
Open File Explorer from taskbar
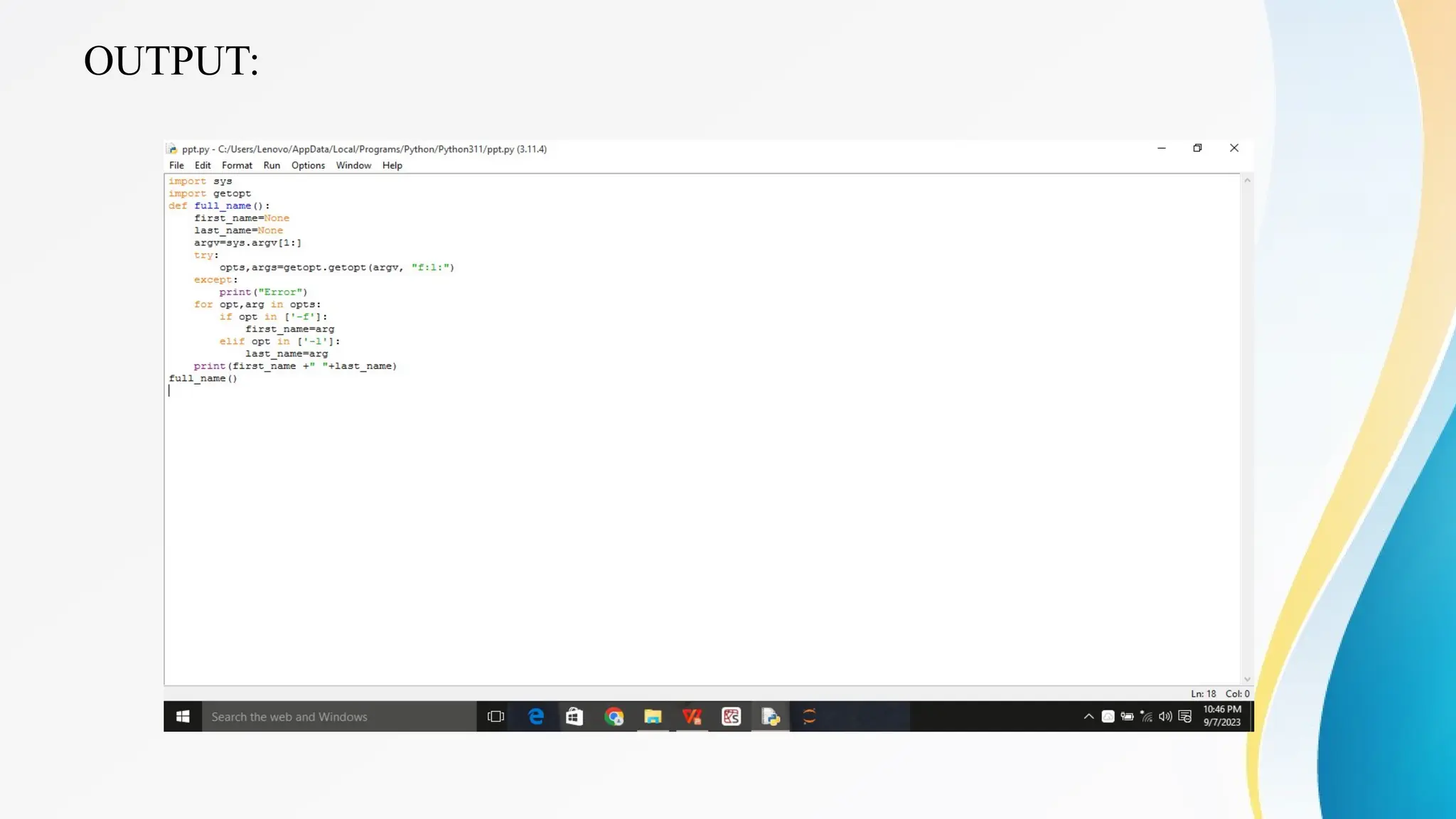[653, 717]
